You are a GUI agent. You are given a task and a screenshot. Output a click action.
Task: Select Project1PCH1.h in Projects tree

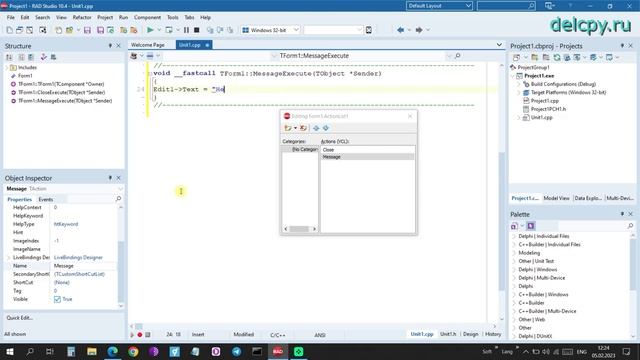548,109
